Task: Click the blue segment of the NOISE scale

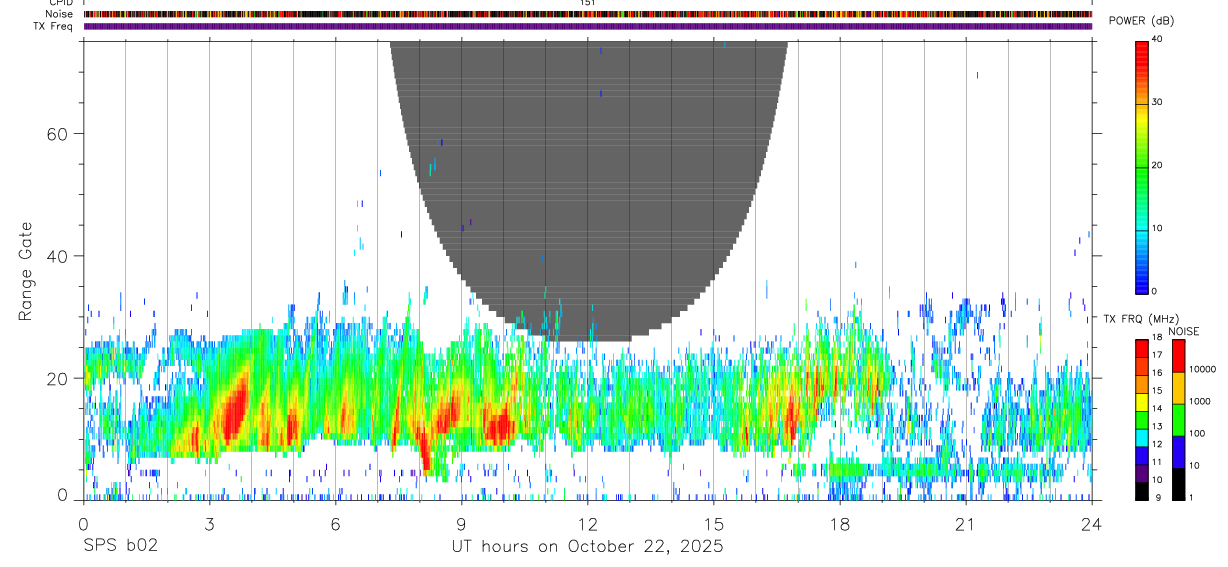Action: 1178,452
